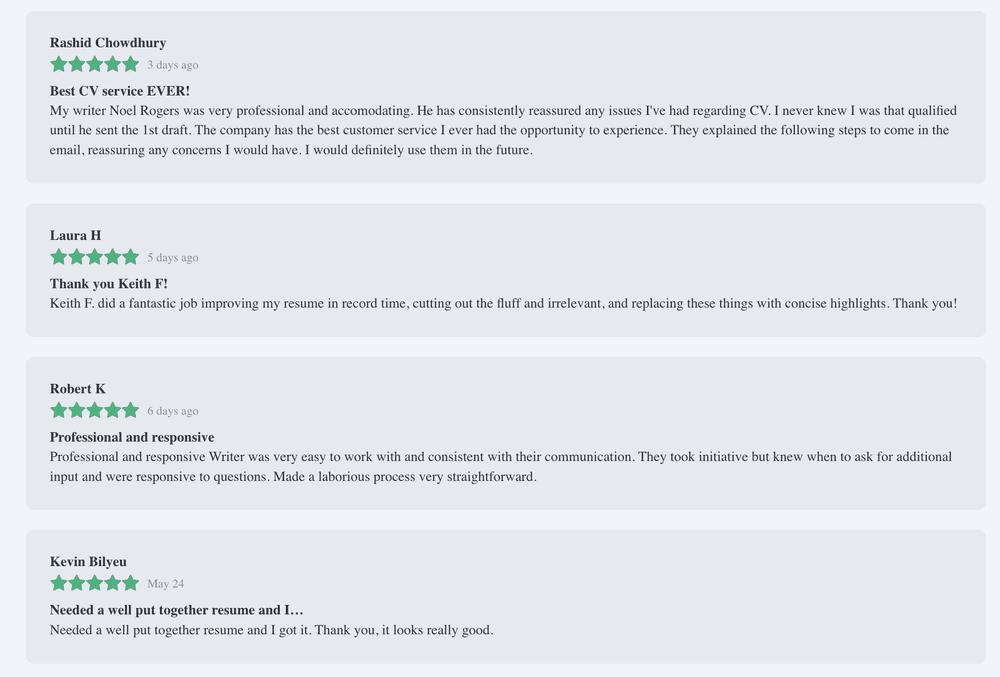Viewport: 1000px width, 677px height.
Task: Open Kevin Bilyeu's reviewer name
Action: (88, 562)
